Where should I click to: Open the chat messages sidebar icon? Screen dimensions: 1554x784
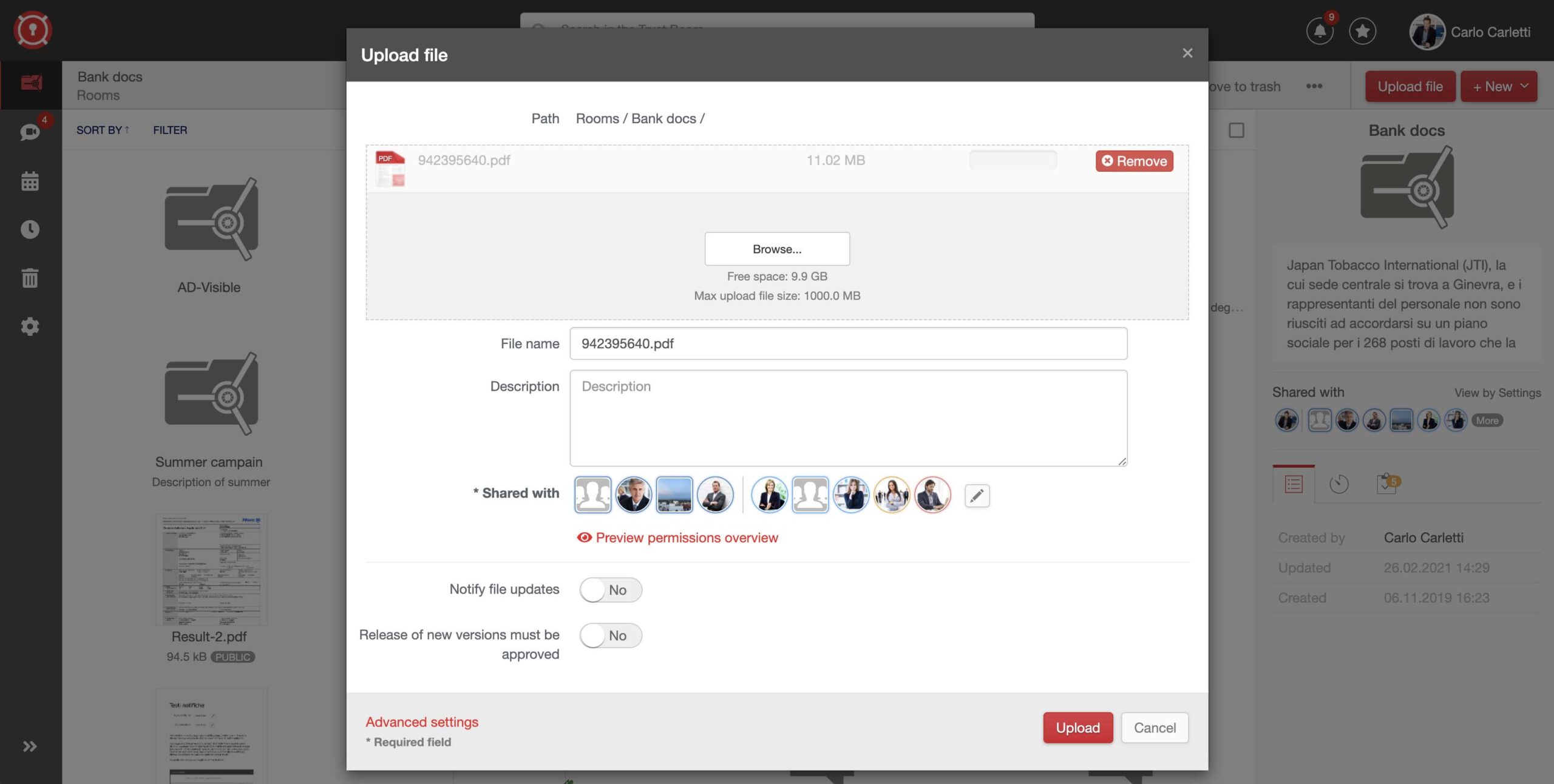click(x=30, y=132)
